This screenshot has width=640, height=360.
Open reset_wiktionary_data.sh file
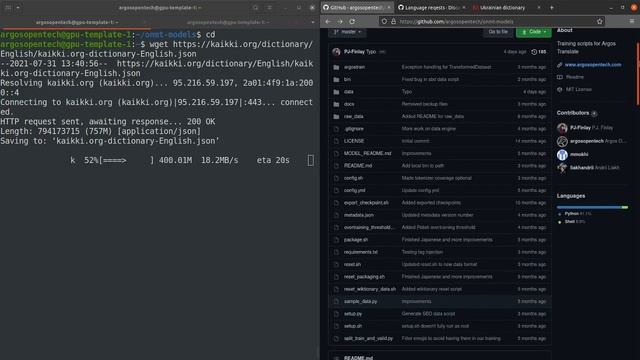[x=370, y=289]
